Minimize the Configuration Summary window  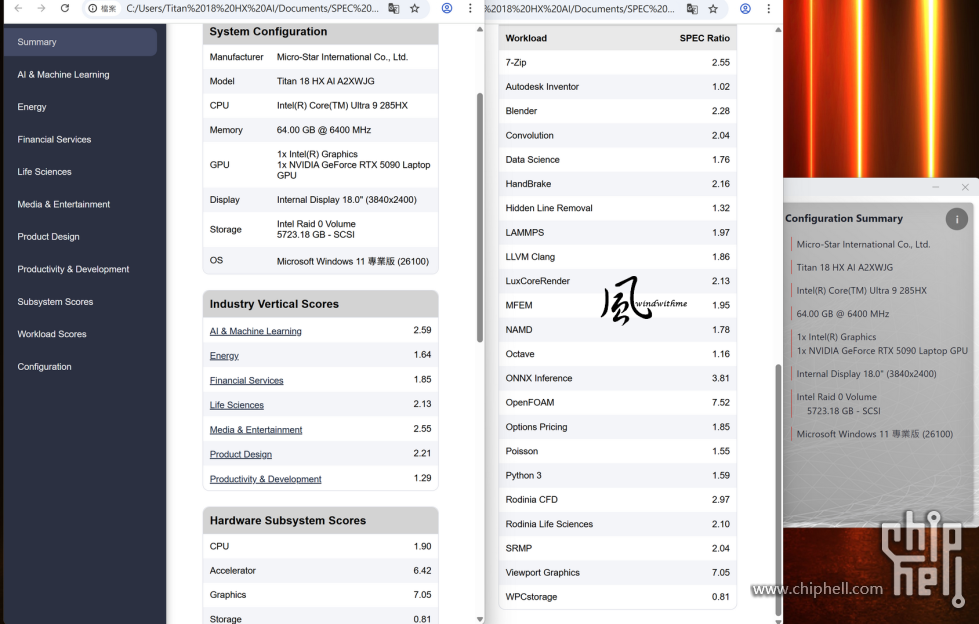coord(935,187)
